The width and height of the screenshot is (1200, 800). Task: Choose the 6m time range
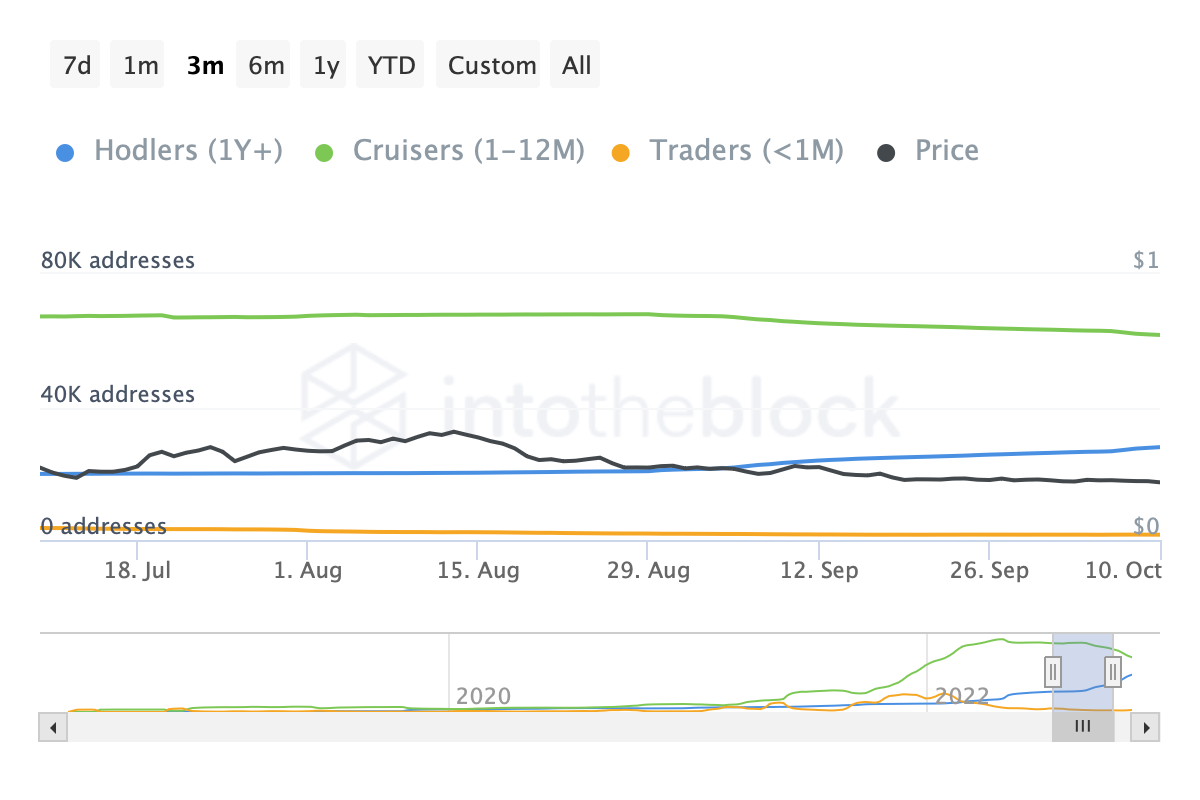tap(266, 66)
